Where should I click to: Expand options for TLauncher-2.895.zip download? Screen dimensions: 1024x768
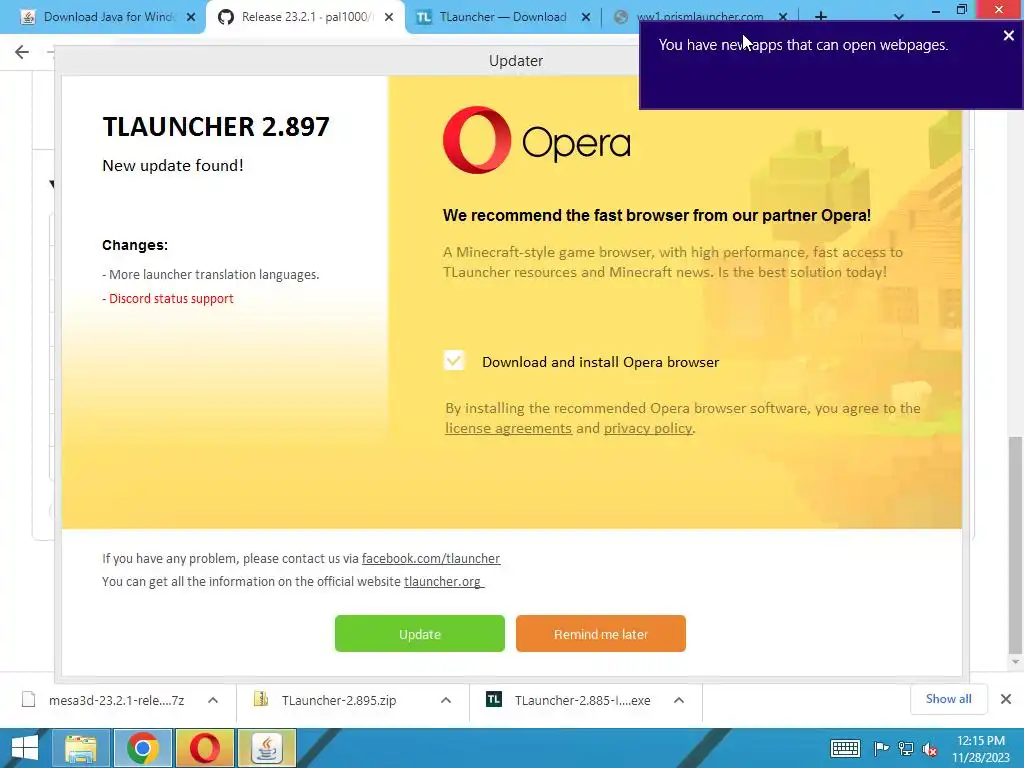pos(446,700)
